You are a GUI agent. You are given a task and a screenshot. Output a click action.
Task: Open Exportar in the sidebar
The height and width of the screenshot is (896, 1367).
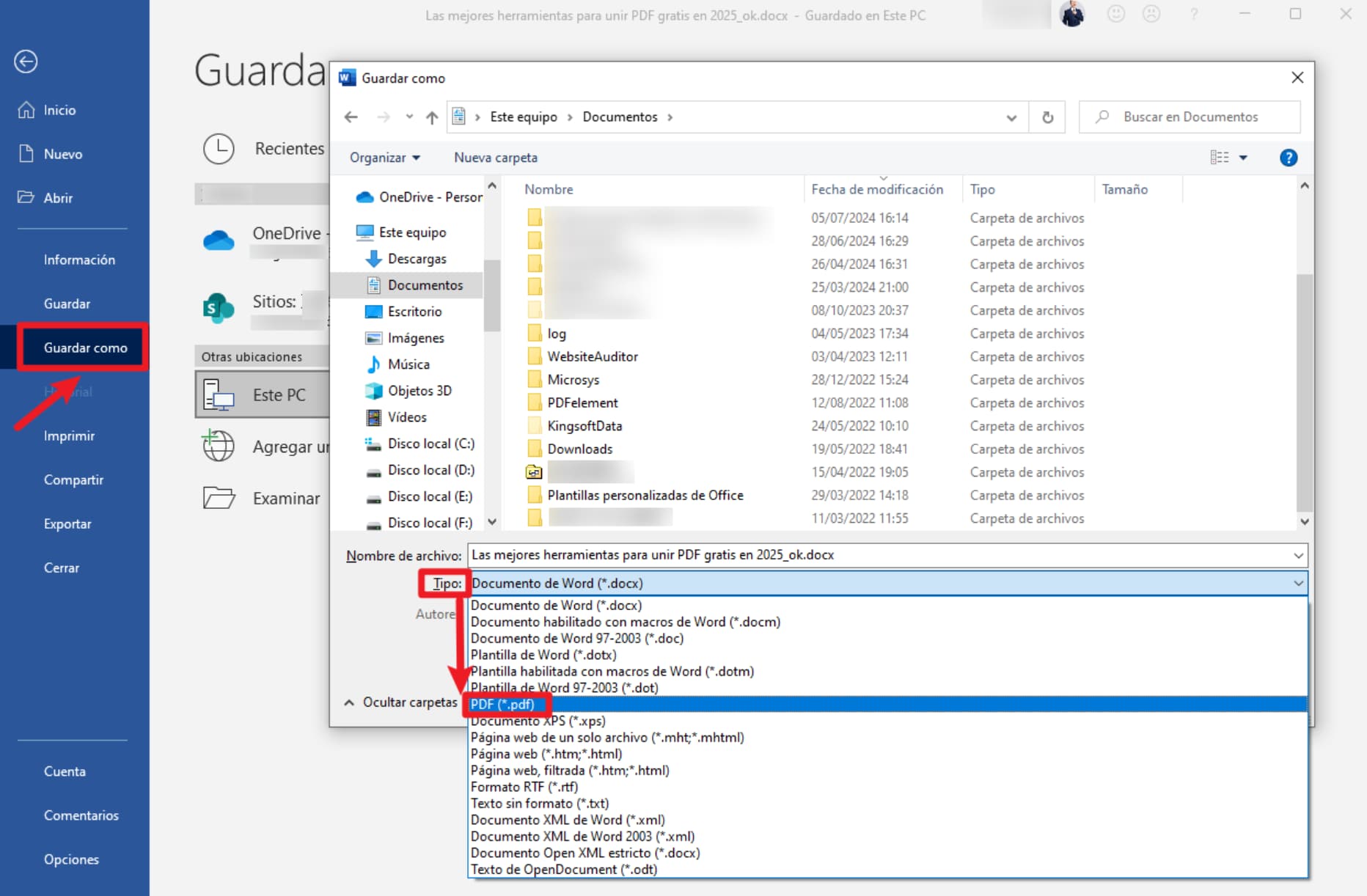tap(67, 524)
